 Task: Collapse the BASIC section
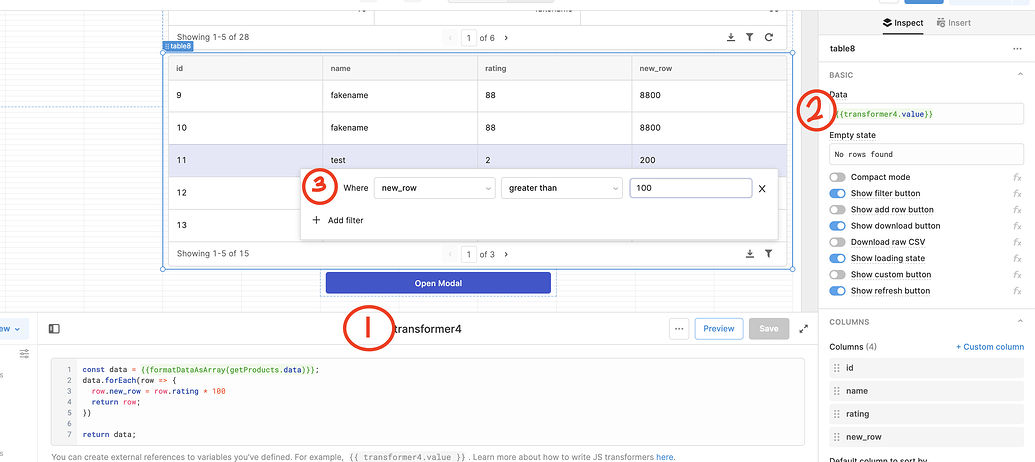[1020, 75]
